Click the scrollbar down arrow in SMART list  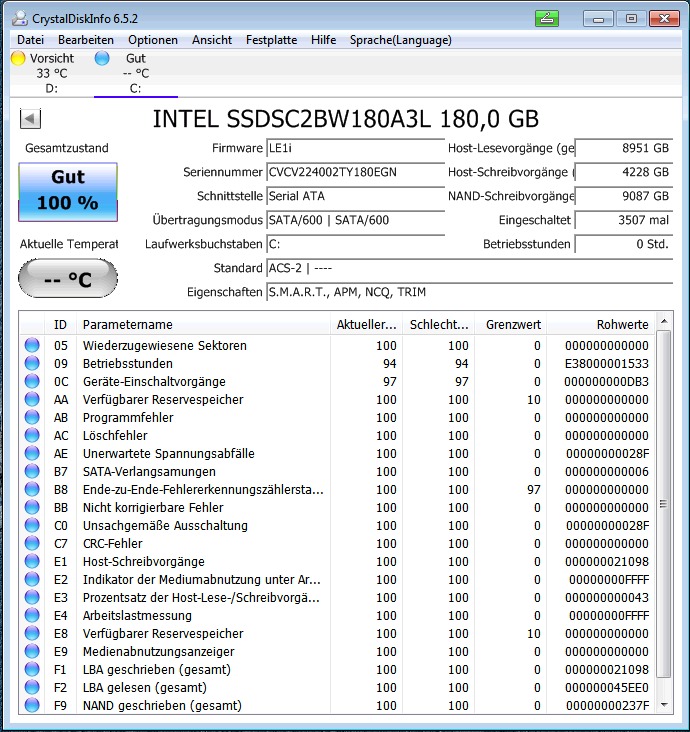(x=664, y=705)
